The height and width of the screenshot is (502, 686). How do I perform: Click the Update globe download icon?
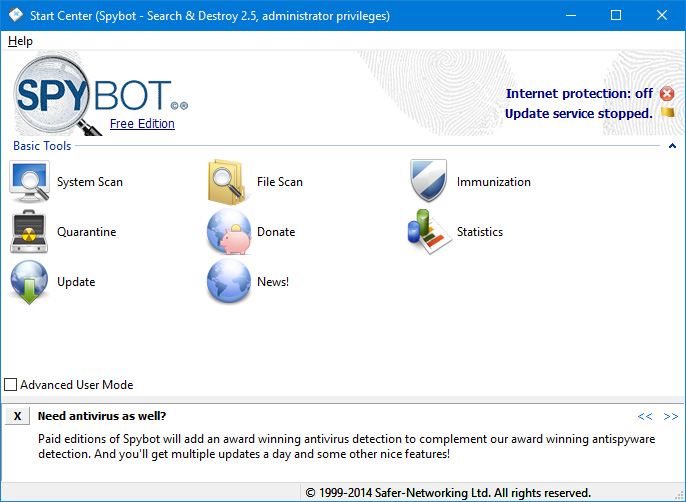29,282
